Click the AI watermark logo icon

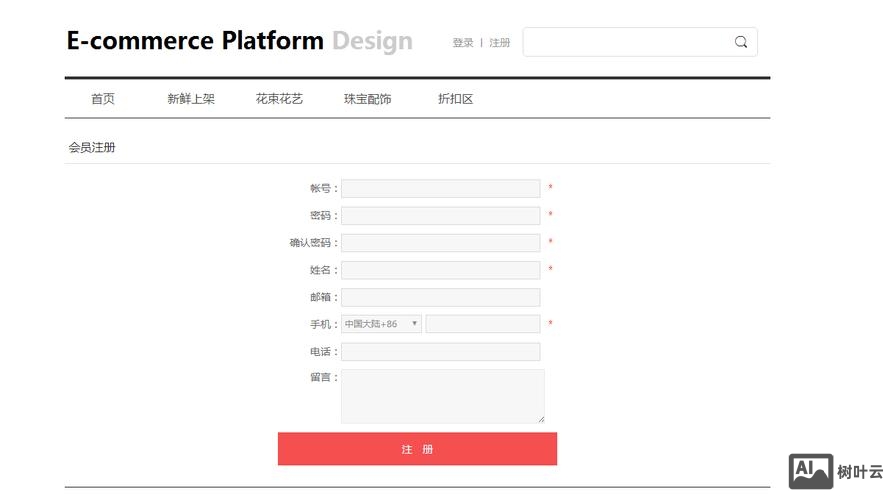tap(810, 471)
